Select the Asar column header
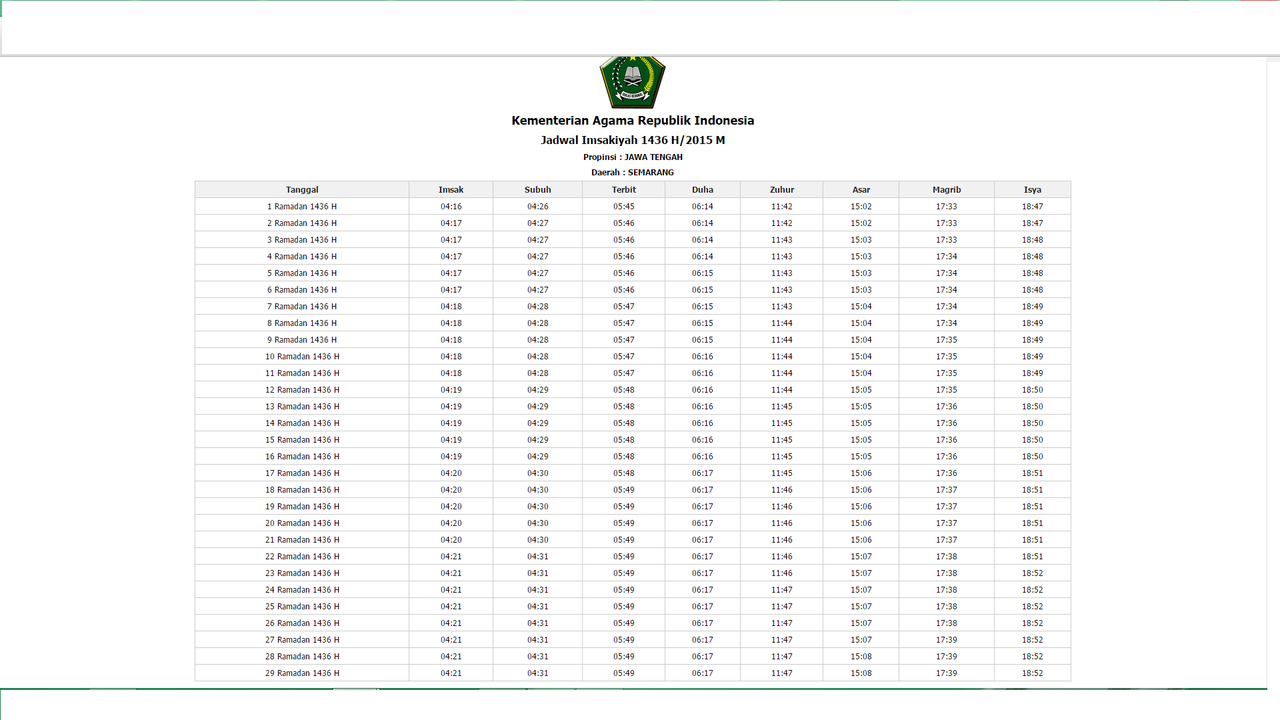 coord(861,190)
